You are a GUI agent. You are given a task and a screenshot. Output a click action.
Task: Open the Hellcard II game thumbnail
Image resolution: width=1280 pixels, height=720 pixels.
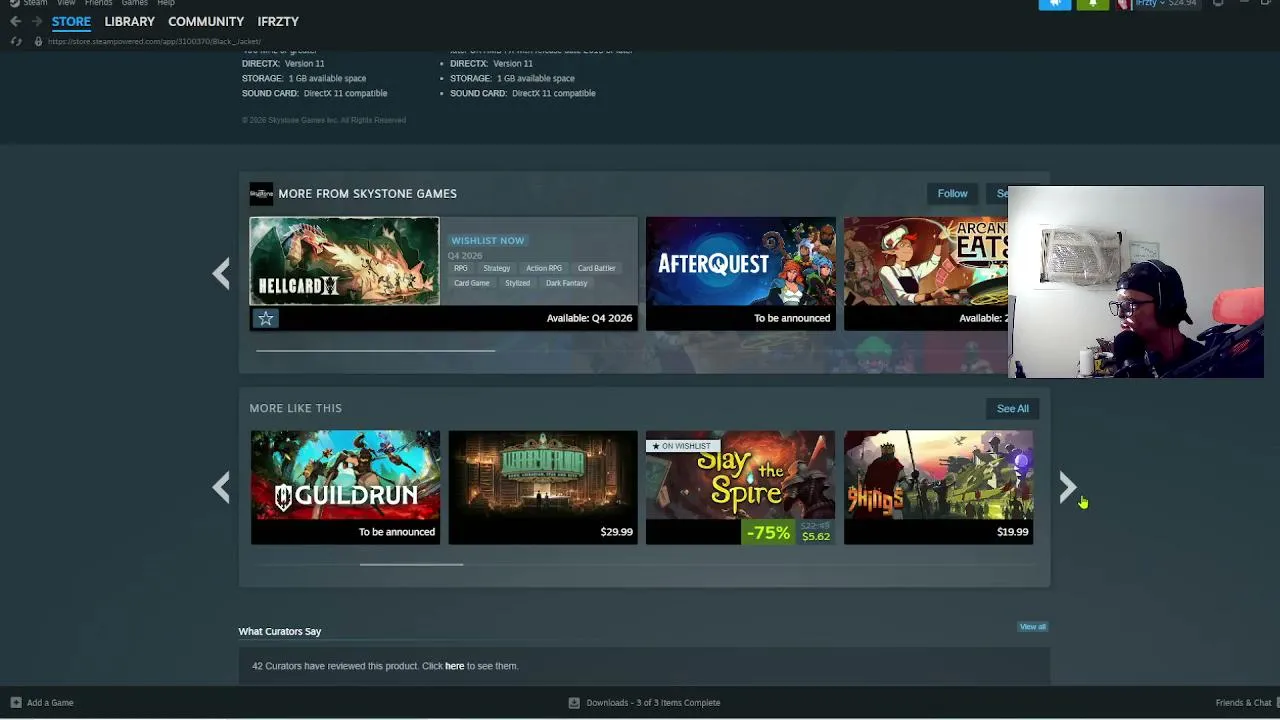click(344, 261)
